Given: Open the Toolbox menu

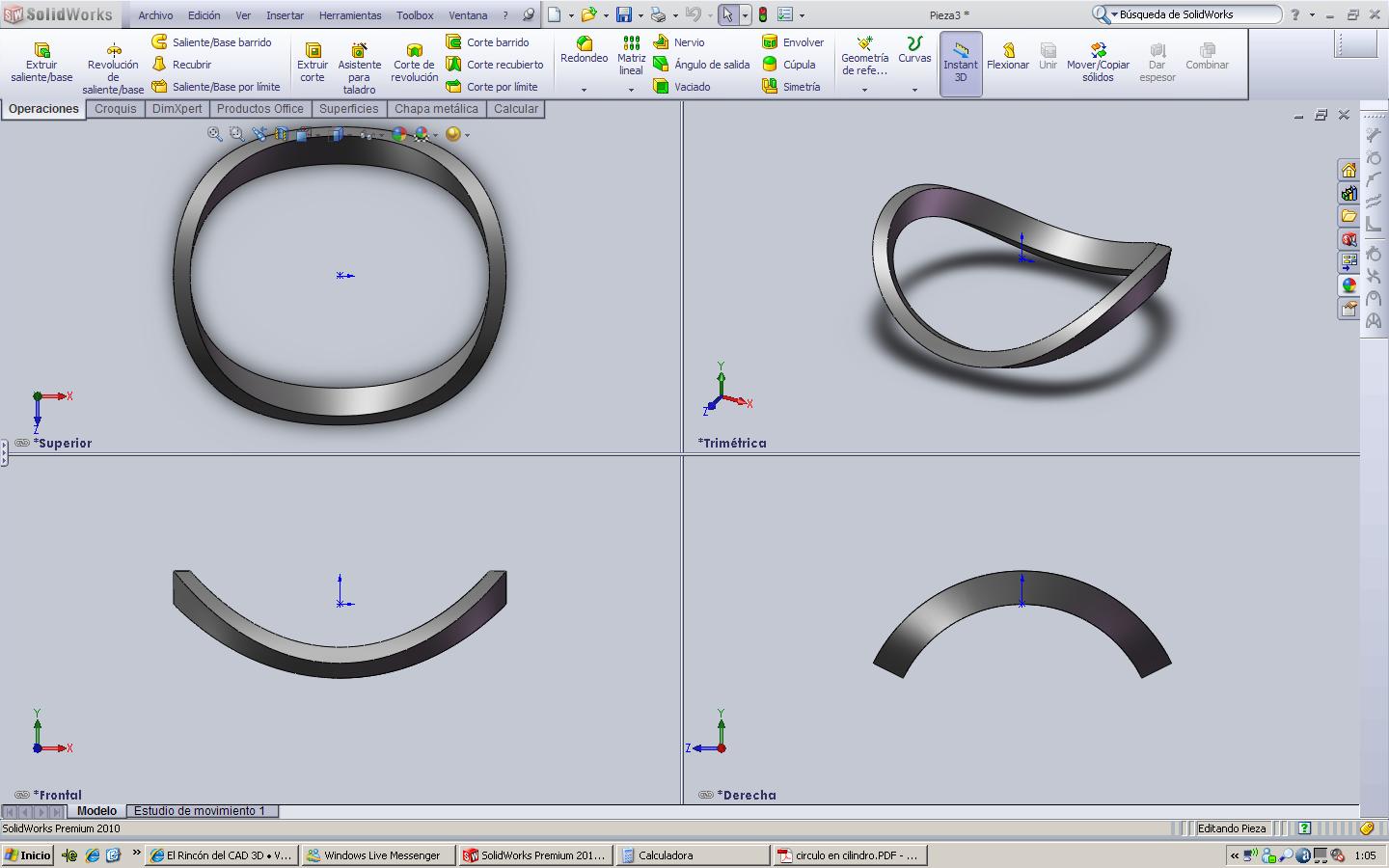Looking at the screenshot, I should (415, 15).
